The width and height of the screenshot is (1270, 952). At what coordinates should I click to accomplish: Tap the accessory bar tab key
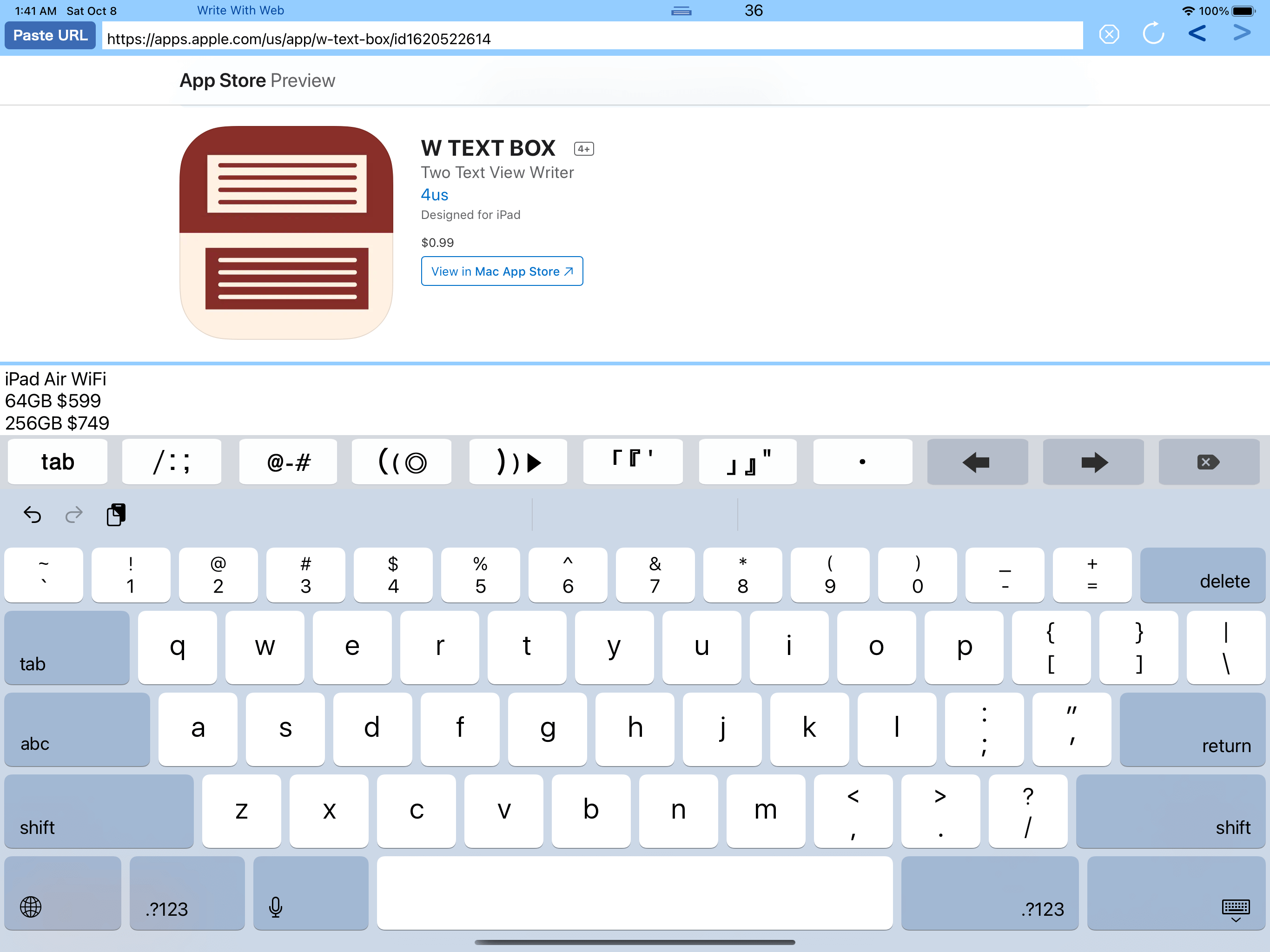tap(58, 462)
